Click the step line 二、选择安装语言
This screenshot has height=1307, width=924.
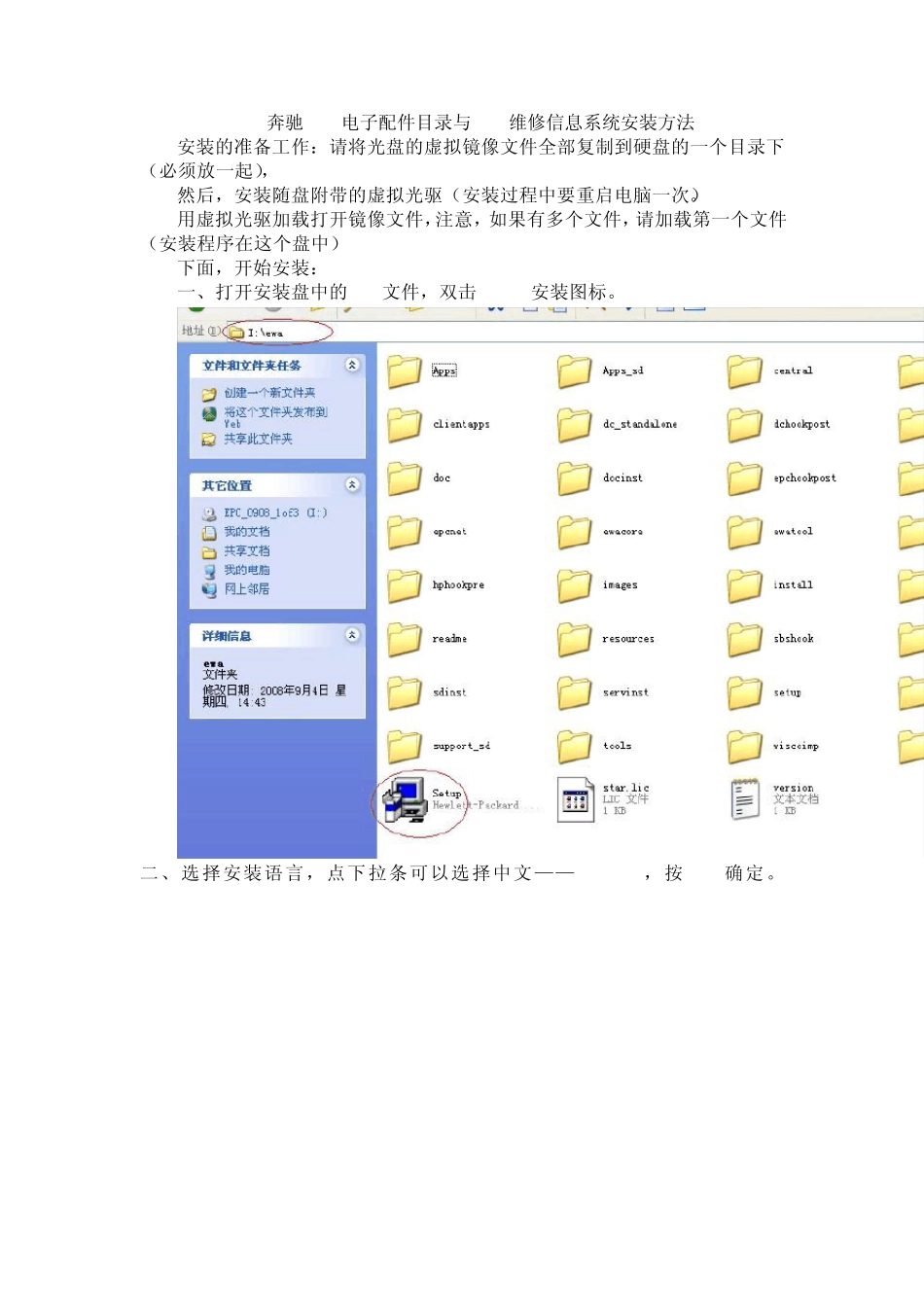point(459,873)
